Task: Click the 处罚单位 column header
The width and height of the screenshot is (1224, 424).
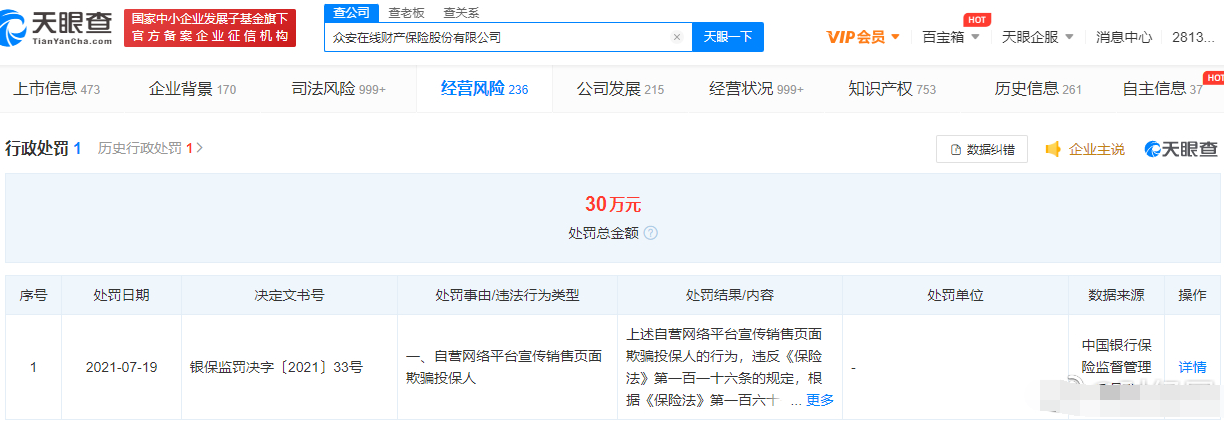Action: click(955, 296)
